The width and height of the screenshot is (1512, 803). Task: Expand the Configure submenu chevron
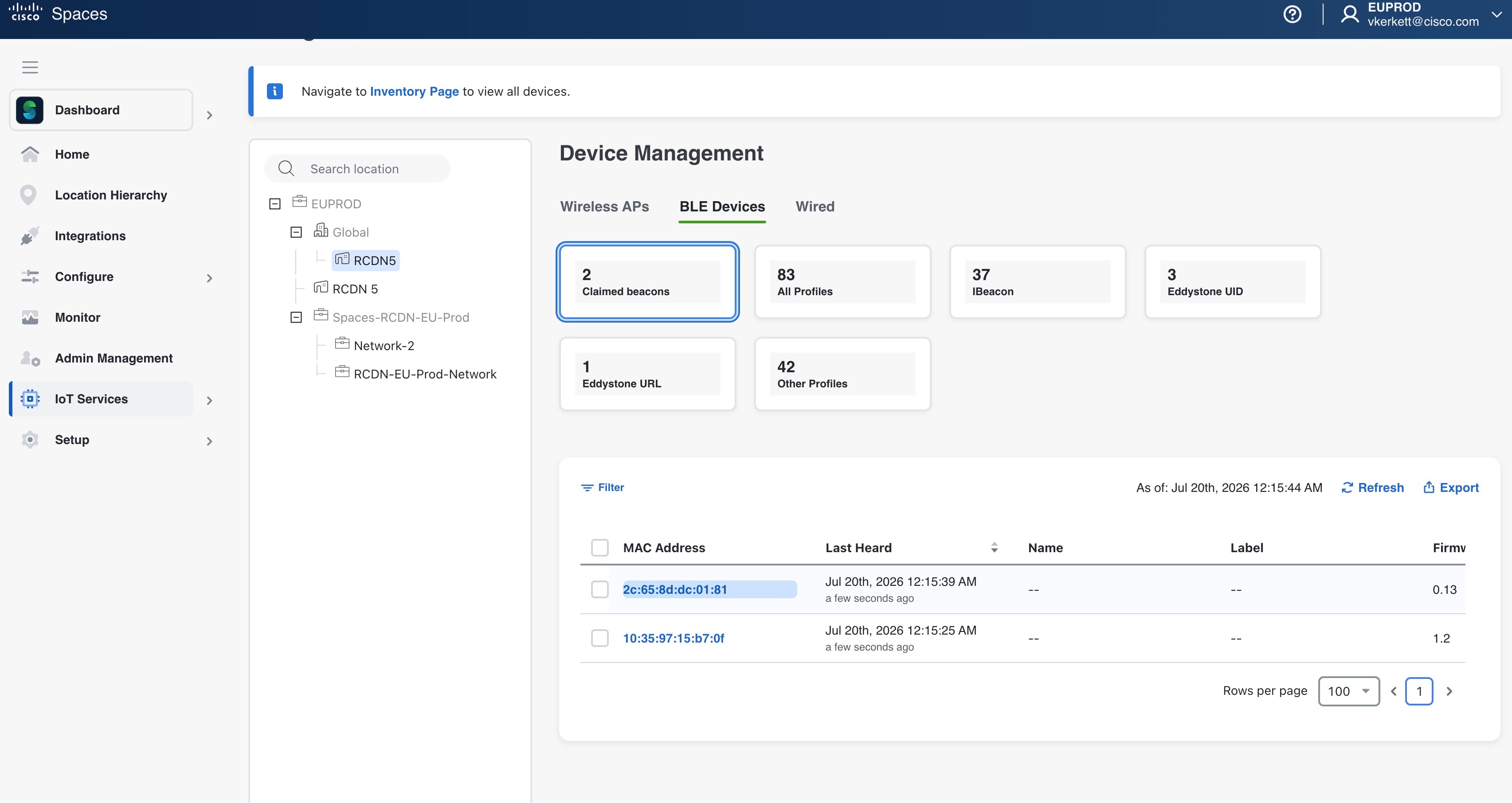pyautogui.click(x=210, y=278)
